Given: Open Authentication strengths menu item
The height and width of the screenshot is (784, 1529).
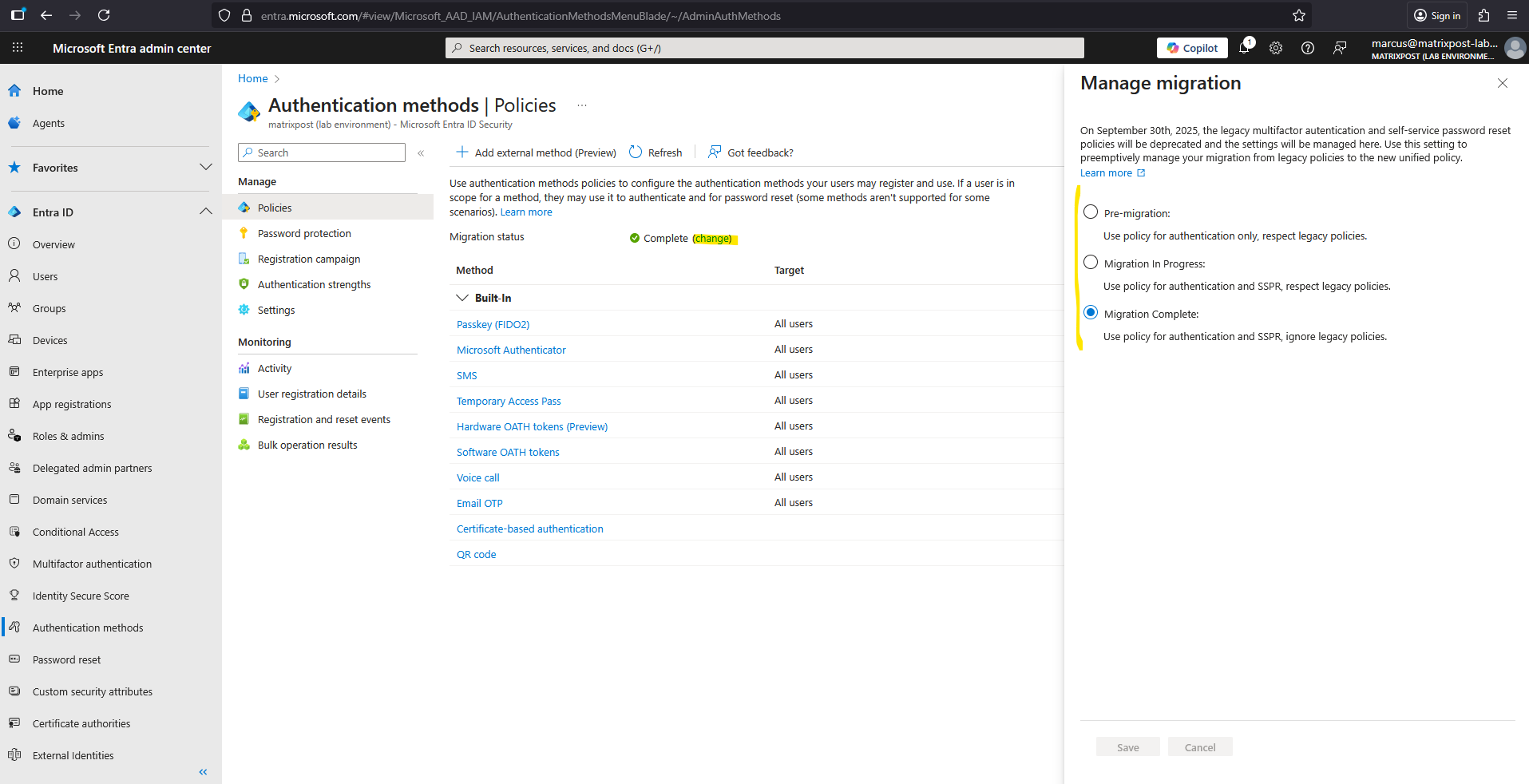Looking at the screenshot, I should click(314, 285).
